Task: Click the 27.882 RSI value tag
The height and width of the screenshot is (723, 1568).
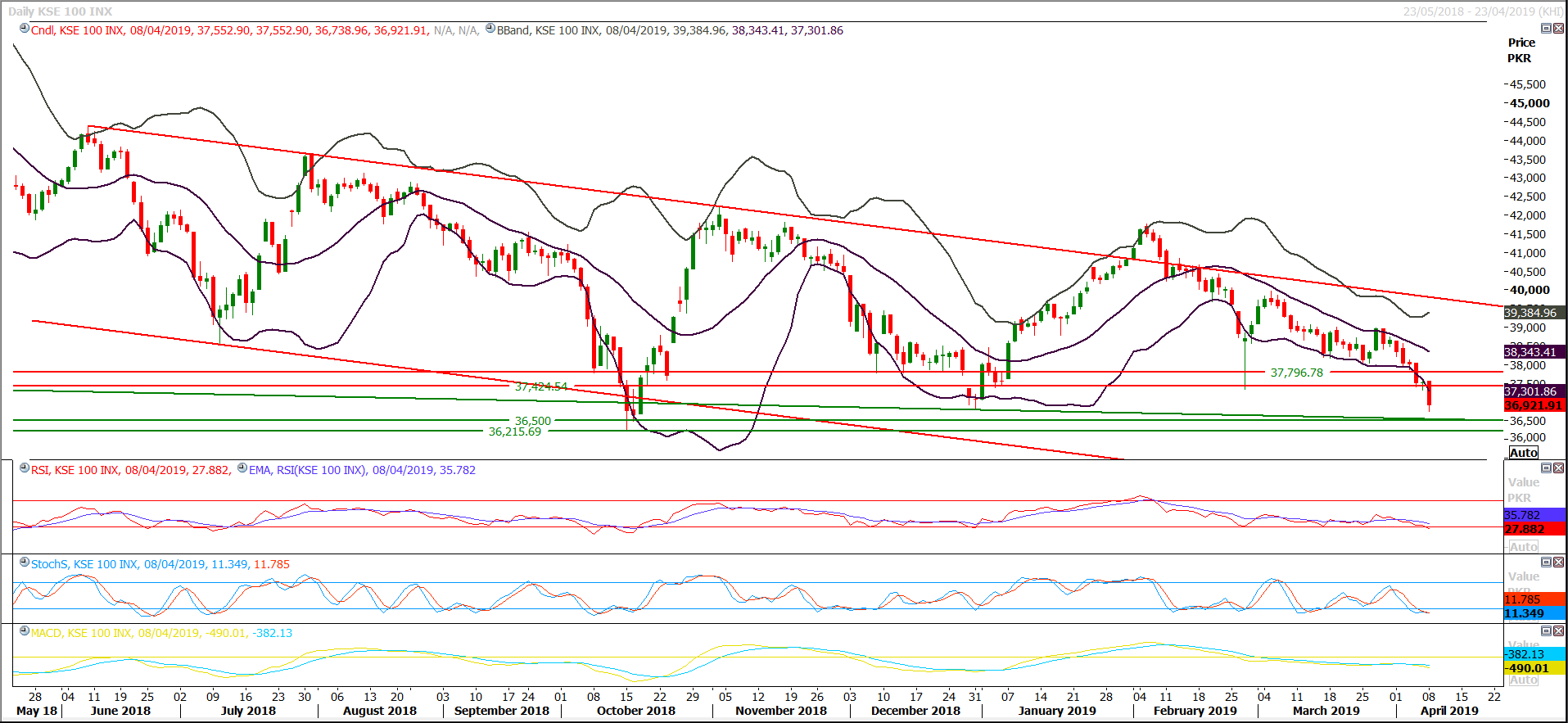Action: (x=1534, y=529)
